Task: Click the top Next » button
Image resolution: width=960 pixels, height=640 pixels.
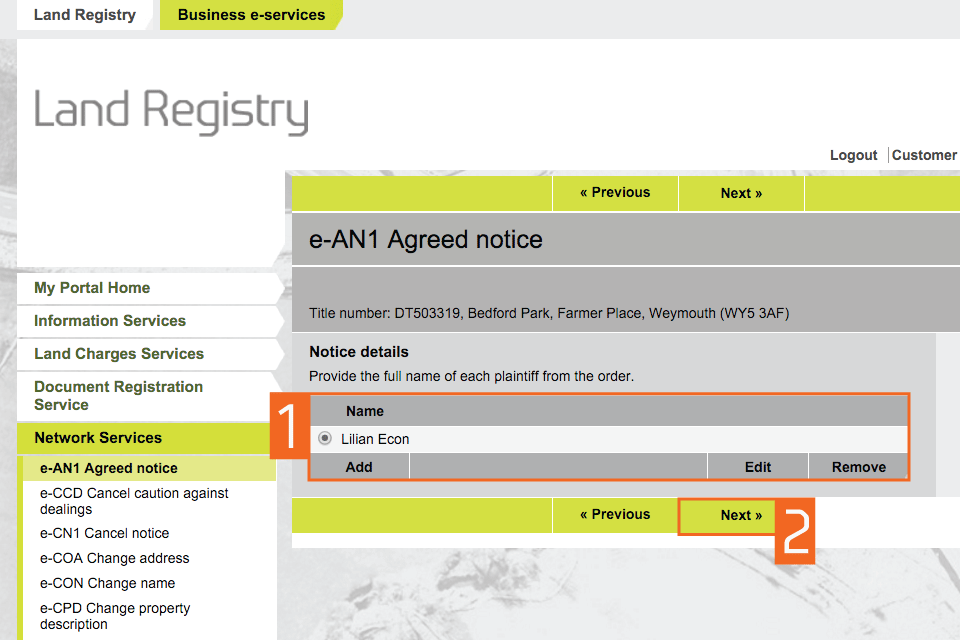Action: (x=741, y=193)
